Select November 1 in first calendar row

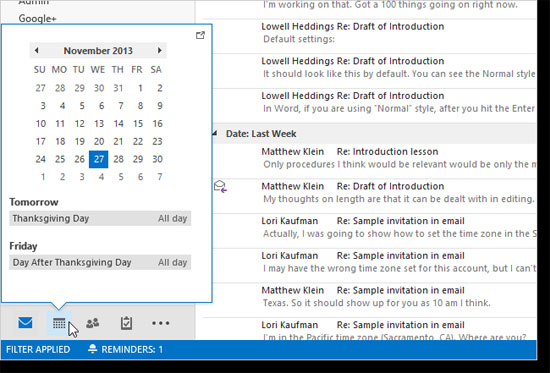140,88
